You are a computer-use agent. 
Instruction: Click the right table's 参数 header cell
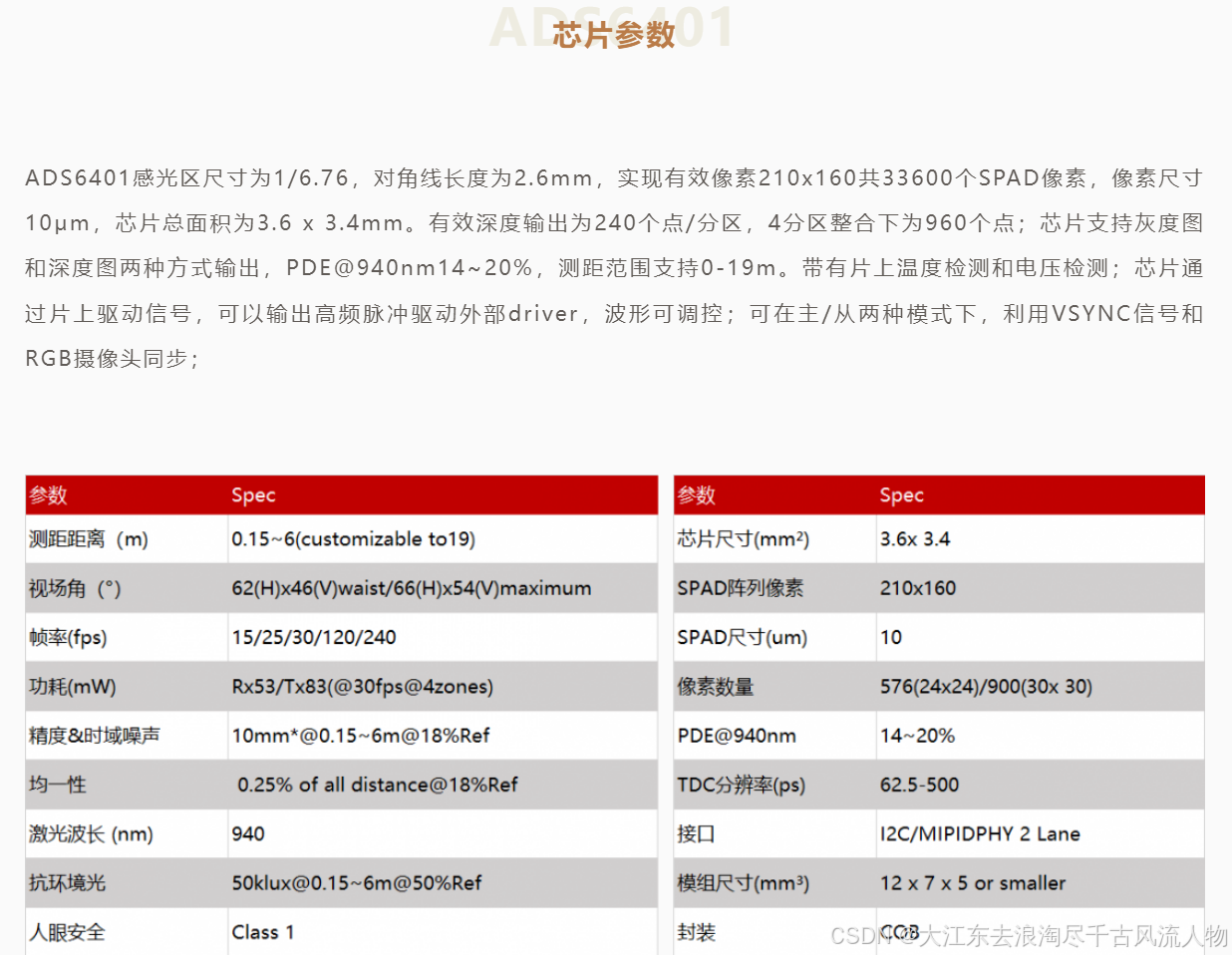point(774,495)
